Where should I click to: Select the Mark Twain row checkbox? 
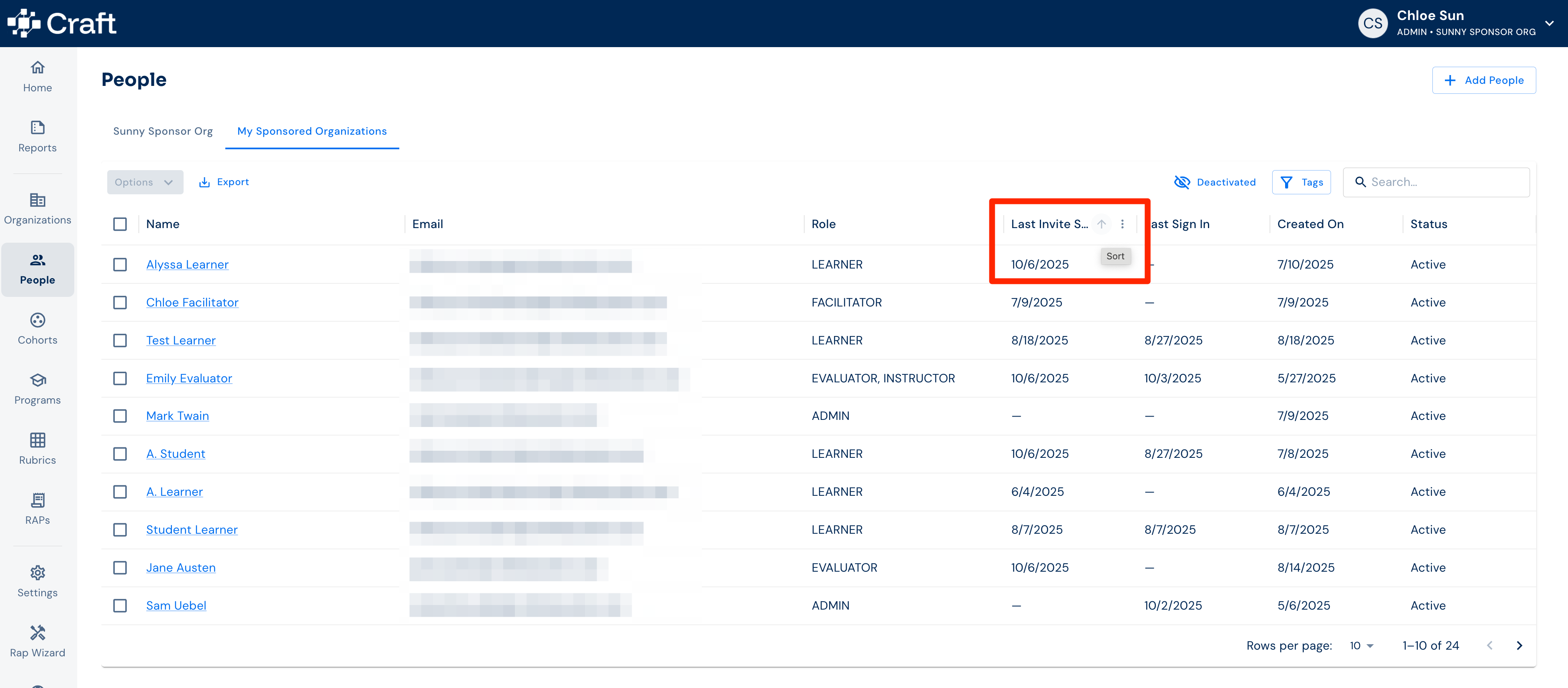(120, 416)
